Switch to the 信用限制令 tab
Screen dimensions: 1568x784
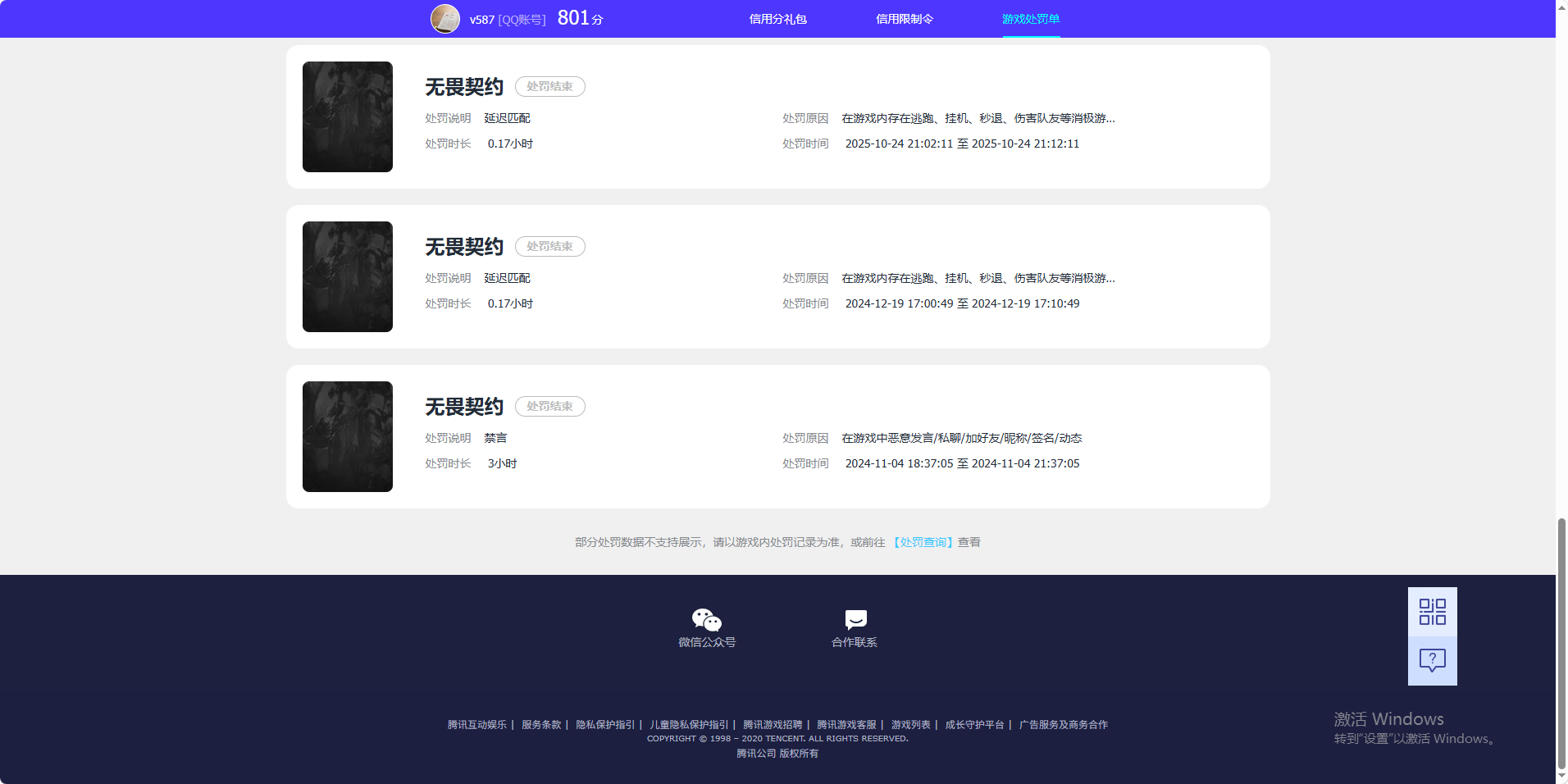(x=905, y=18)
